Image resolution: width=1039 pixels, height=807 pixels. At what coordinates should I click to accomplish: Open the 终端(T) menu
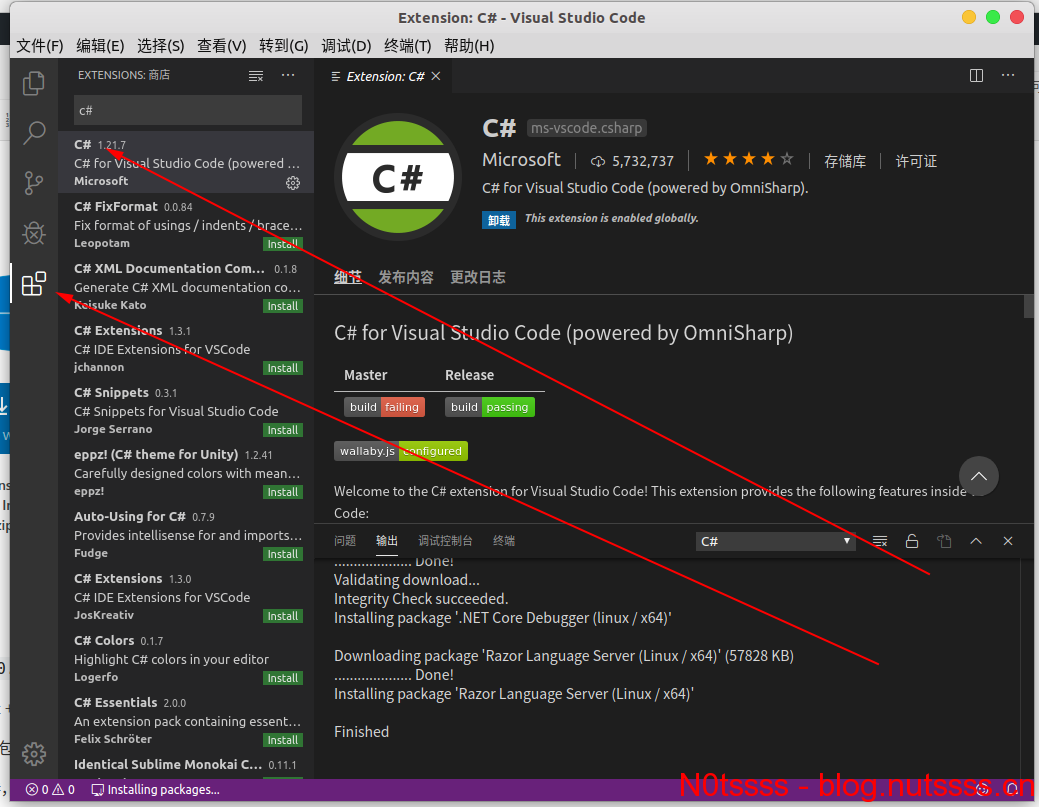[408, 46]
